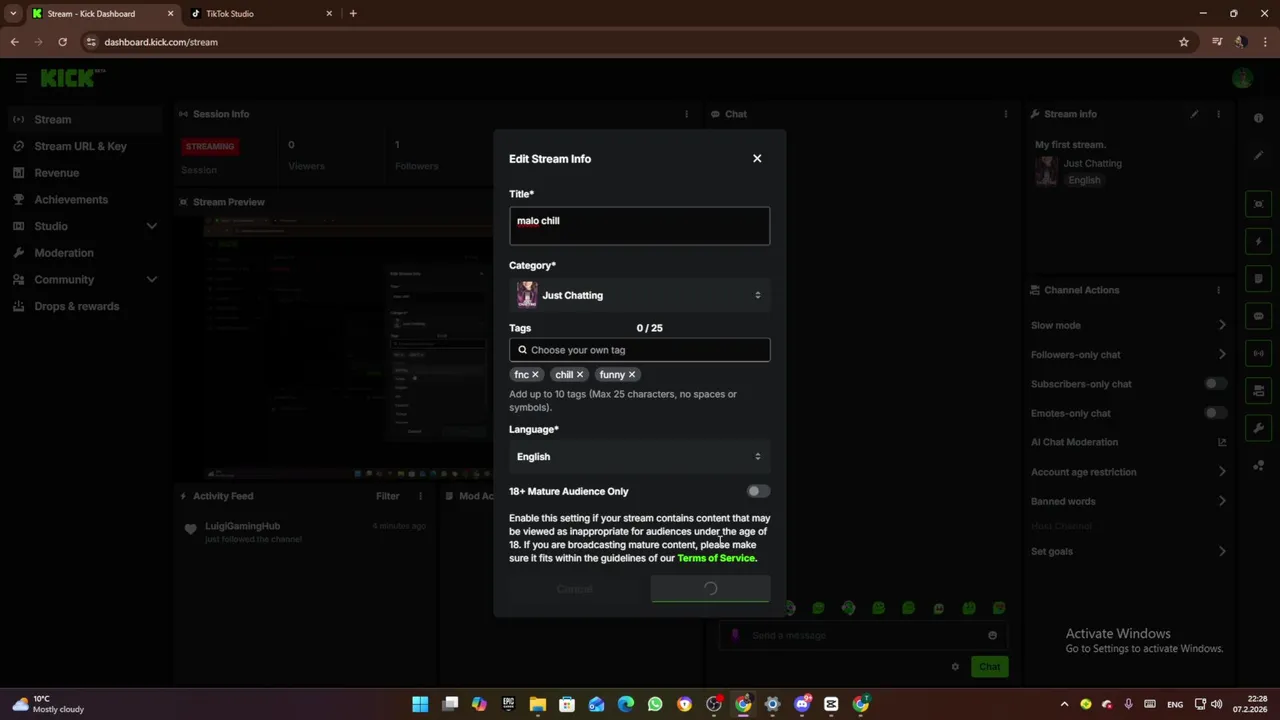Open the English language dropdown

pyautogui.click(x=639, y=456)
